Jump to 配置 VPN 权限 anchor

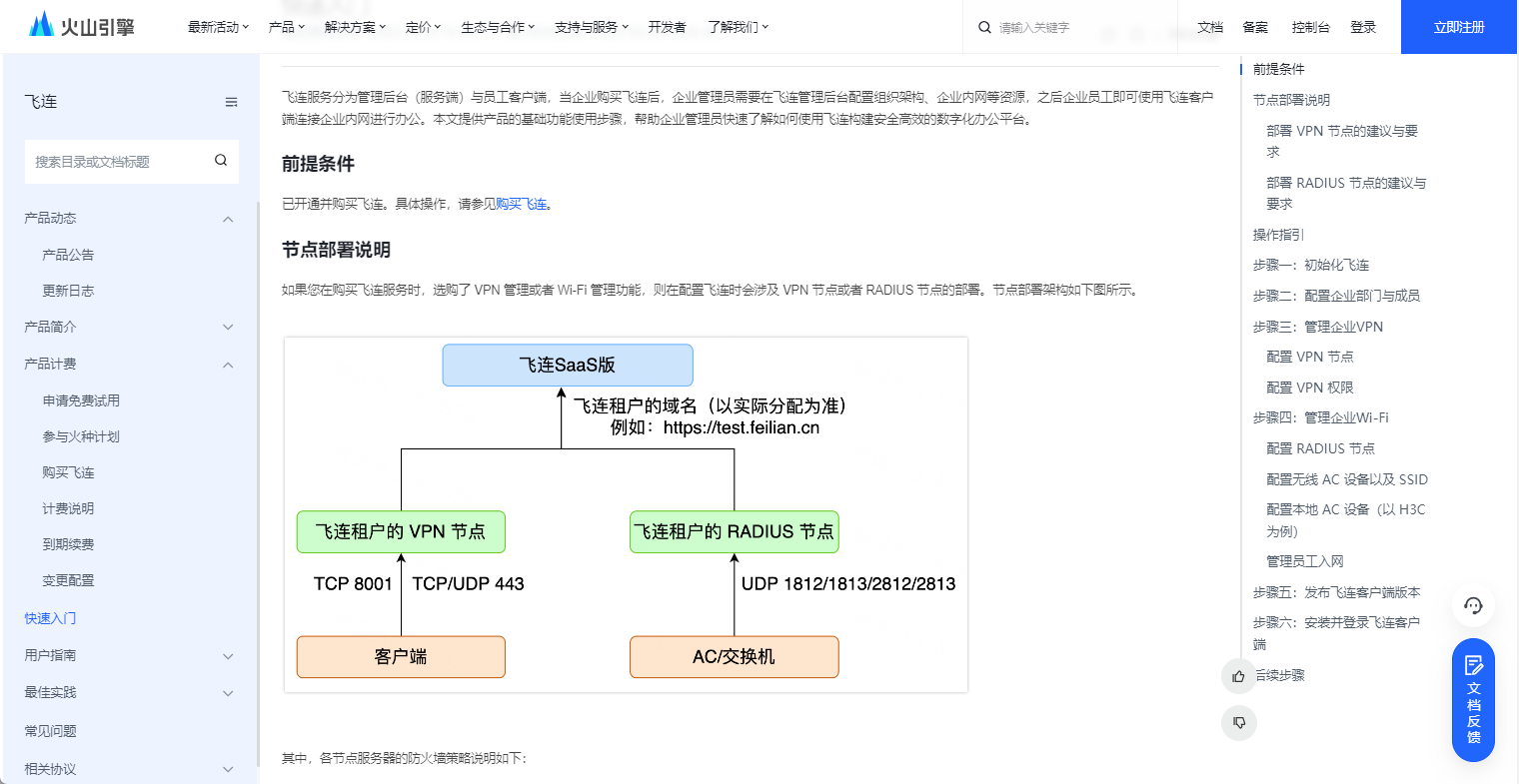[1310, 388]
